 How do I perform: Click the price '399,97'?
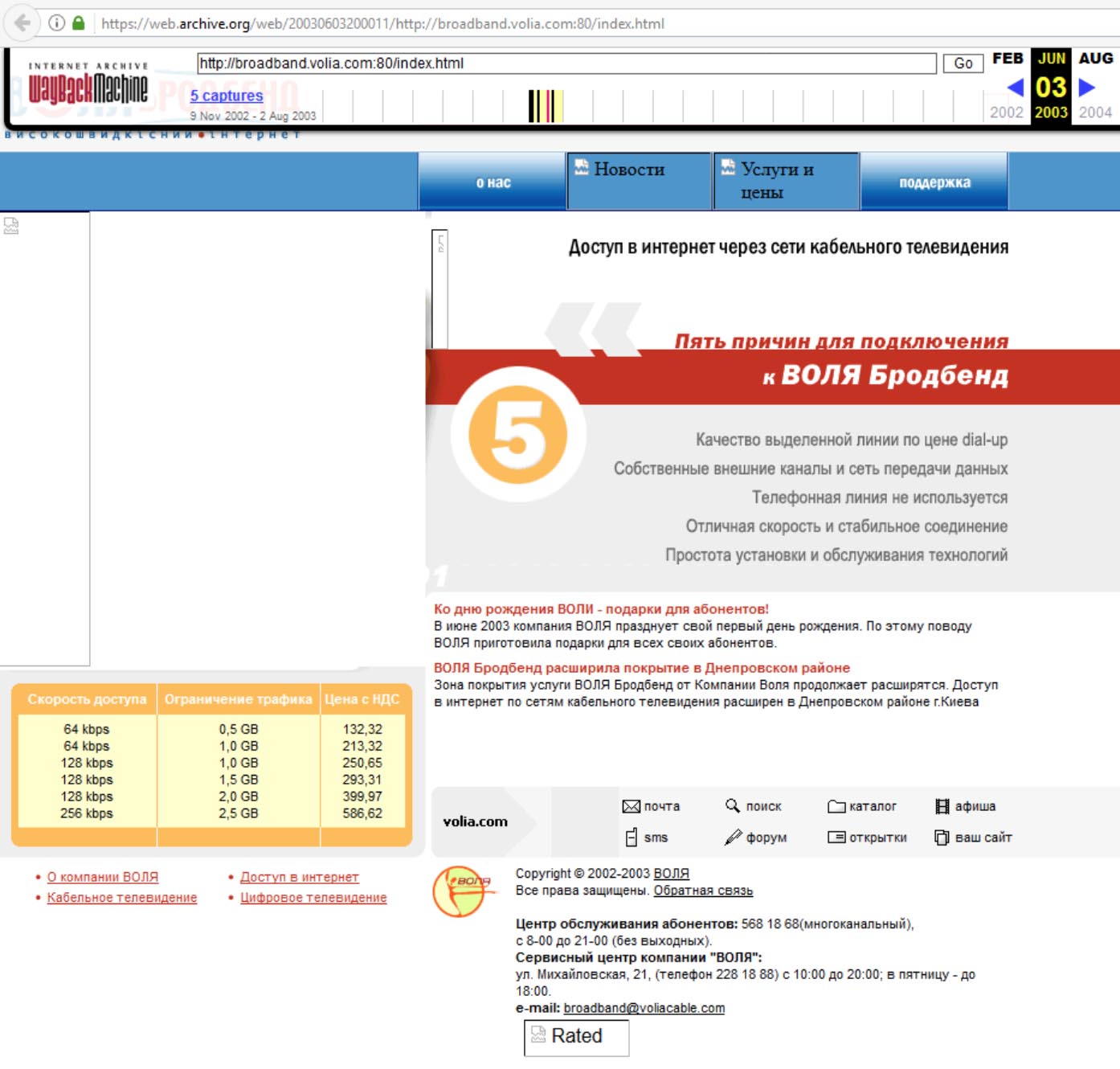362,797
